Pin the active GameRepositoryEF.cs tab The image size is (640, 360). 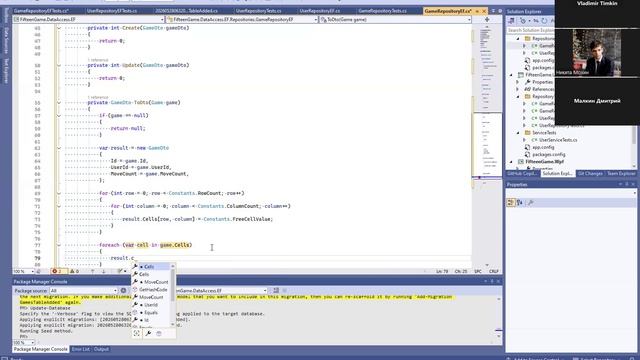[477, 11]
